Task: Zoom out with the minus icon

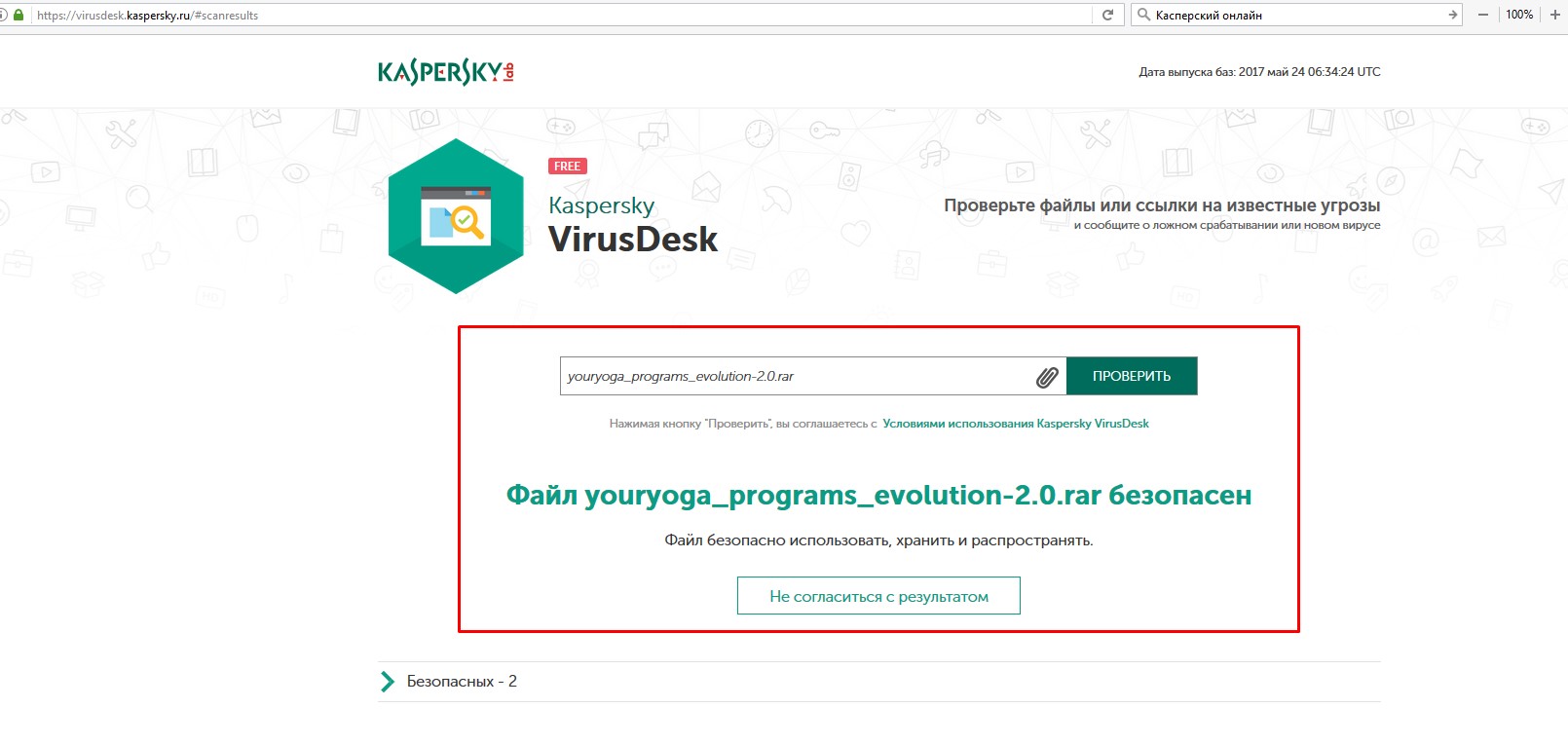Action: coord(1482,15)
